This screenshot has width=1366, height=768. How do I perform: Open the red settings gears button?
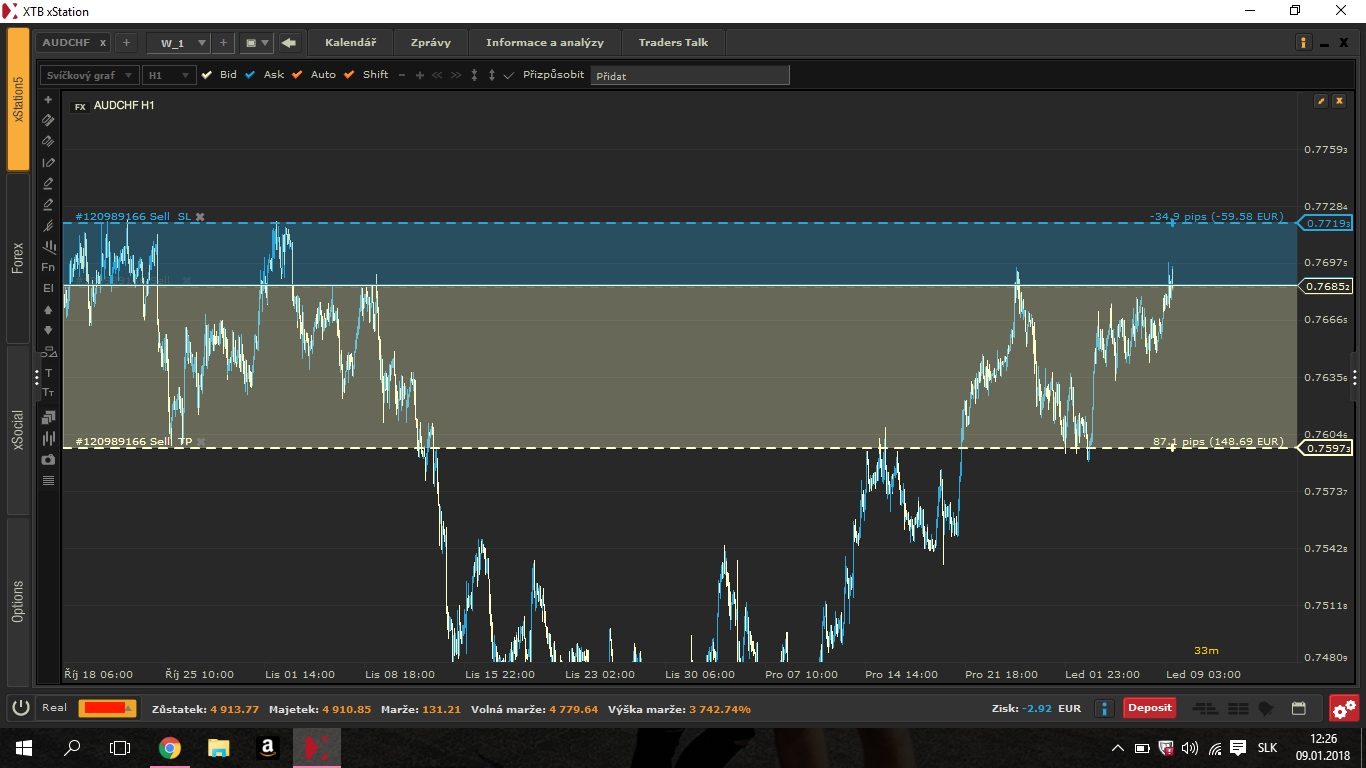point(1344,708)
